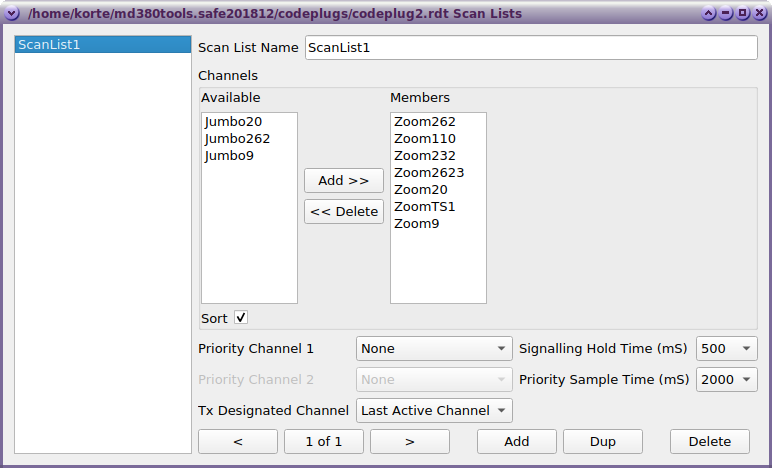Viewport: 772px width, 468px height.
Task: Open the Priority Channel 1 dropdown
Action: point(434,349)
